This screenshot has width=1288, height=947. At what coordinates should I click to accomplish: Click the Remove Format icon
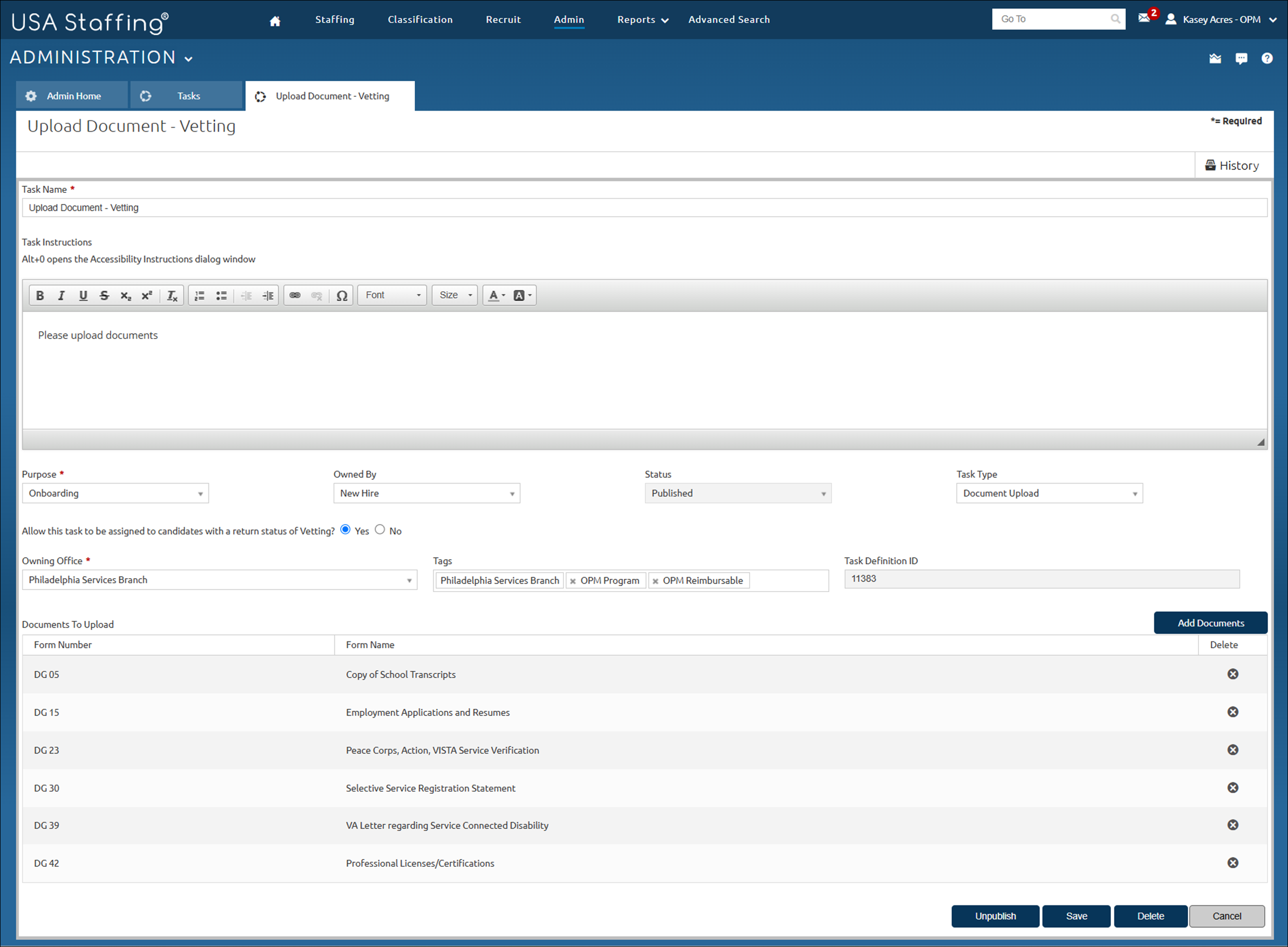point(172,295)
